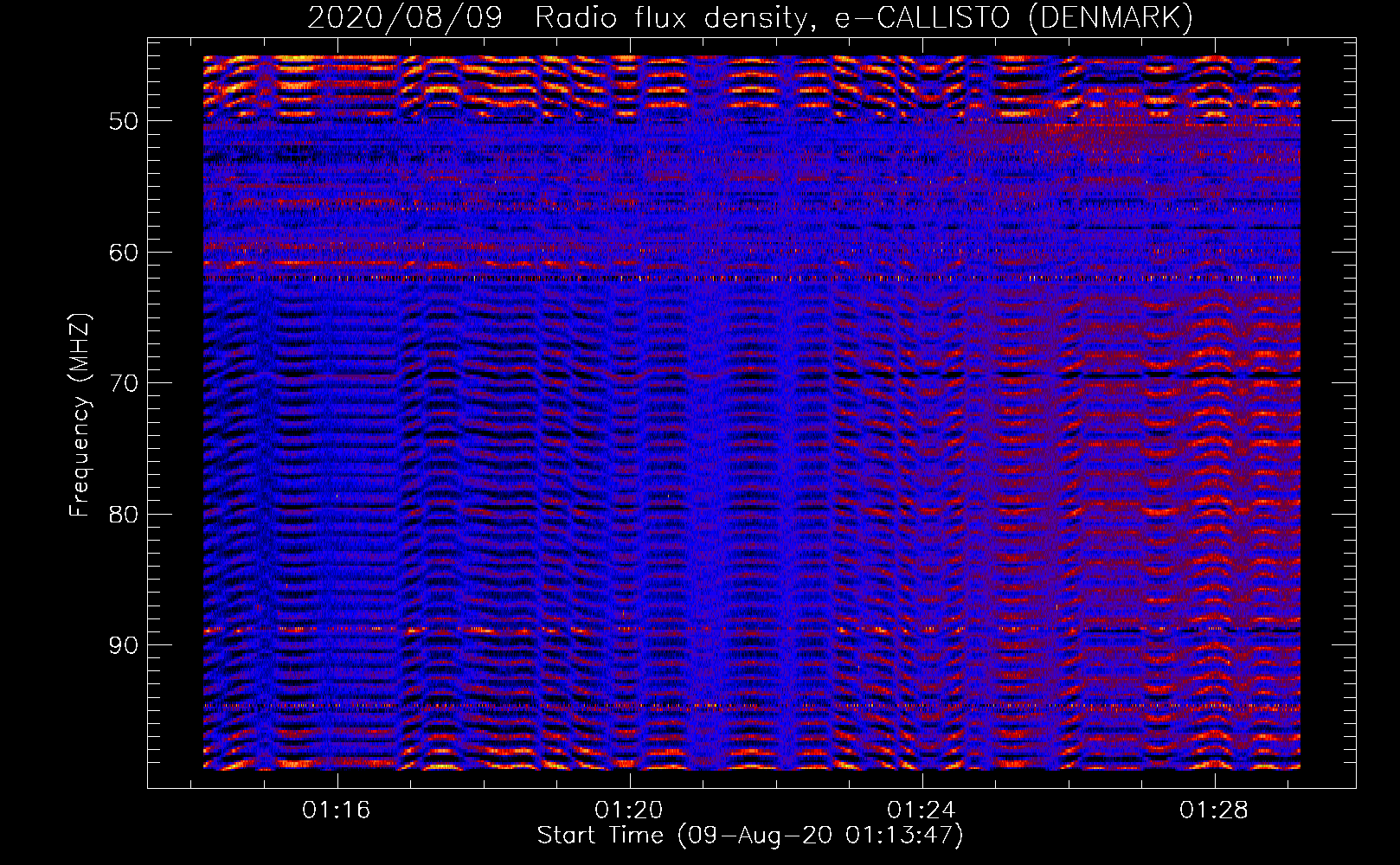Click the 60 frequency tick label

[124, 253]
